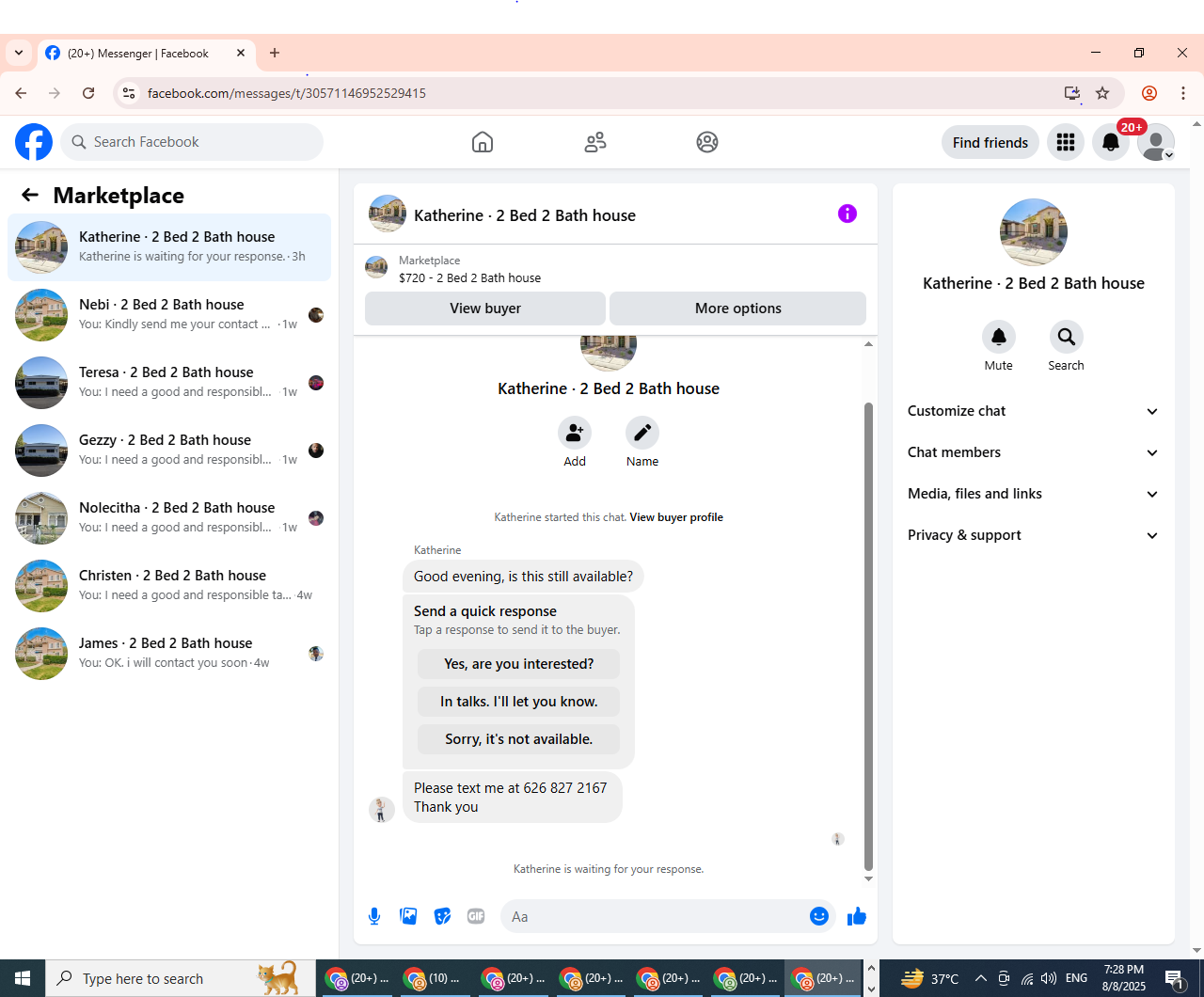Click the chat vertical scrollbar
Viewport: 1204px width, 997px height.
click(868, 636)
